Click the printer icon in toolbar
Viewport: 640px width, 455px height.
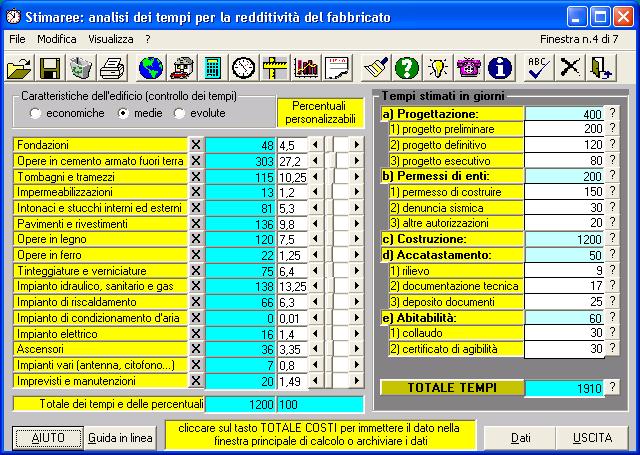(x=112, y=67)
